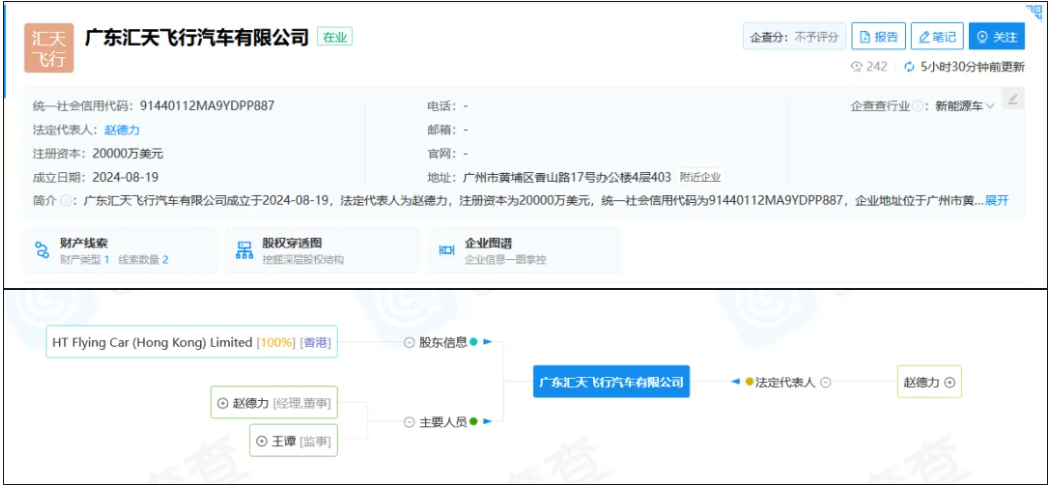Click the 5小时30分钟前更新 update time text
This screenshot has height=486, width=1048.
(972, 67)
